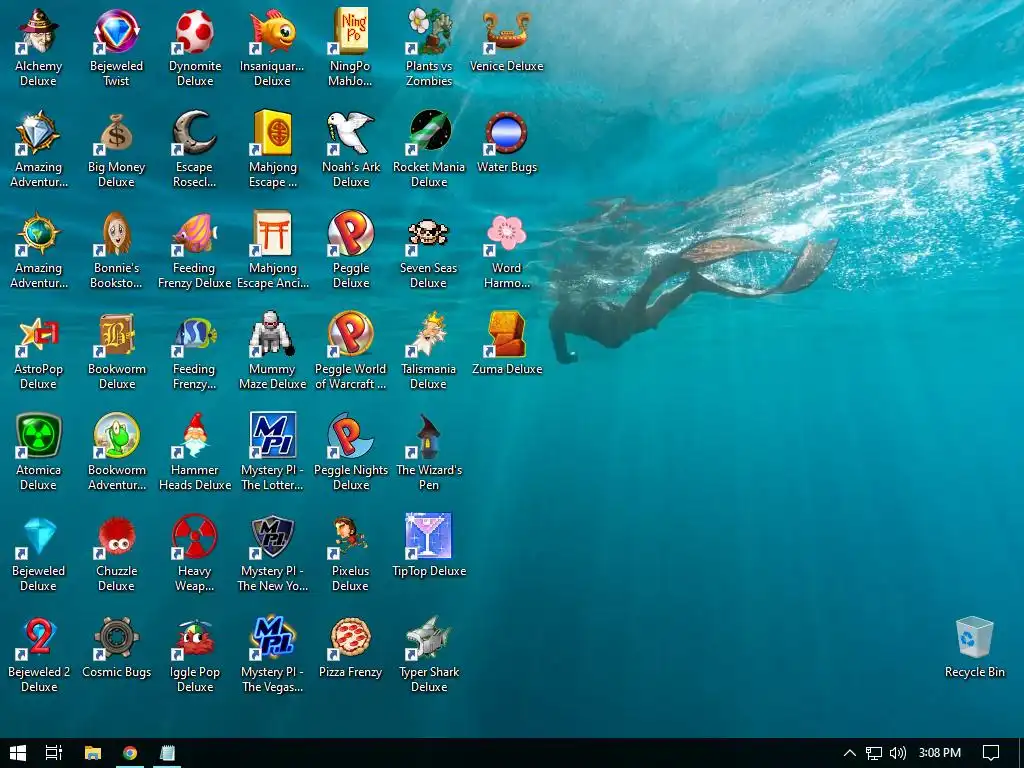Select the Word Harmony flower icon
1024x768 pixels.
[507, 233]
